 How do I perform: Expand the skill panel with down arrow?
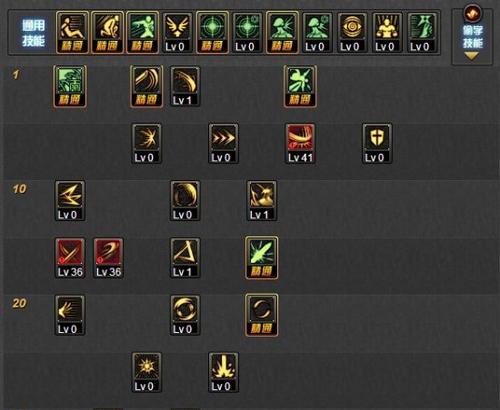[x=472, y=56]
